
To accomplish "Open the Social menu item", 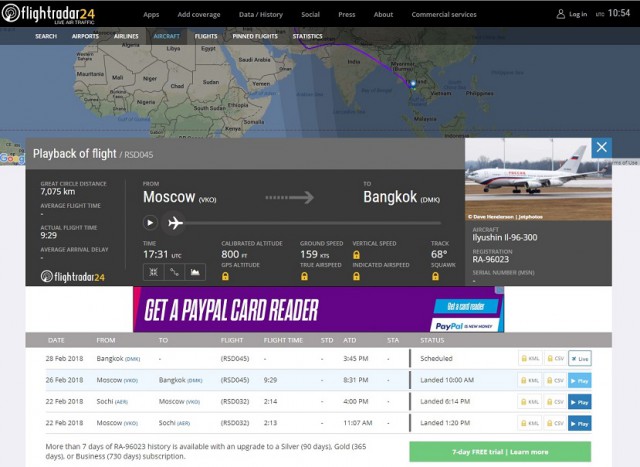I will tap(310, 14).
